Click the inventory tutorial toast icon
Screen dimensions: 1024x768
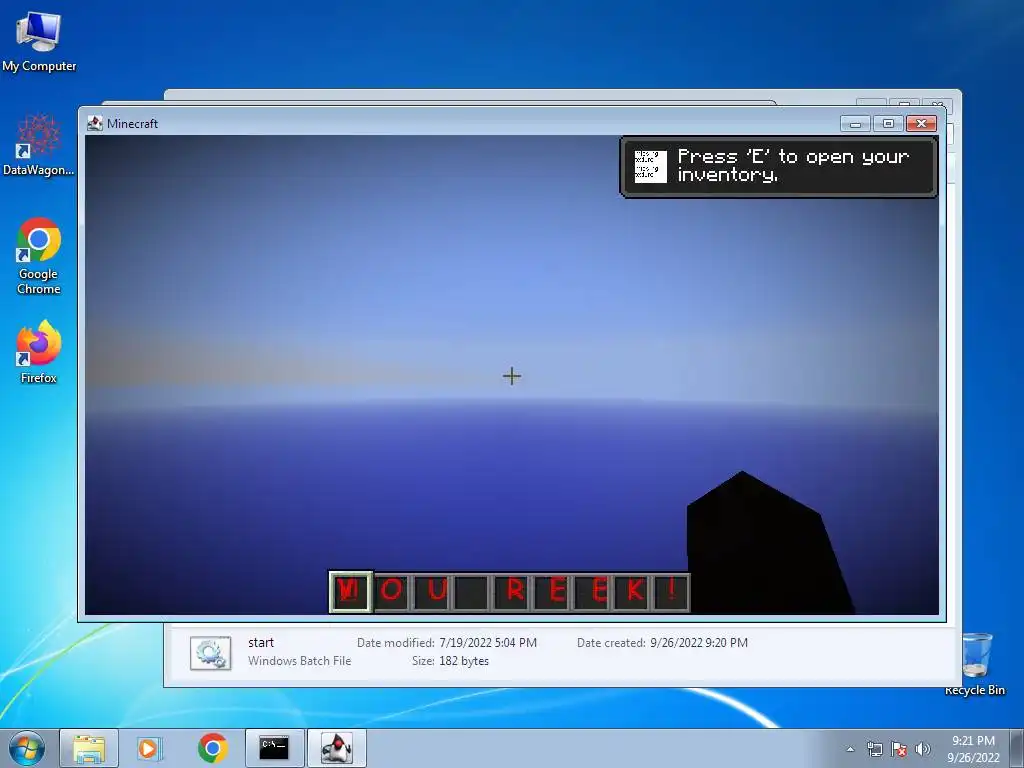pos(650,166)
